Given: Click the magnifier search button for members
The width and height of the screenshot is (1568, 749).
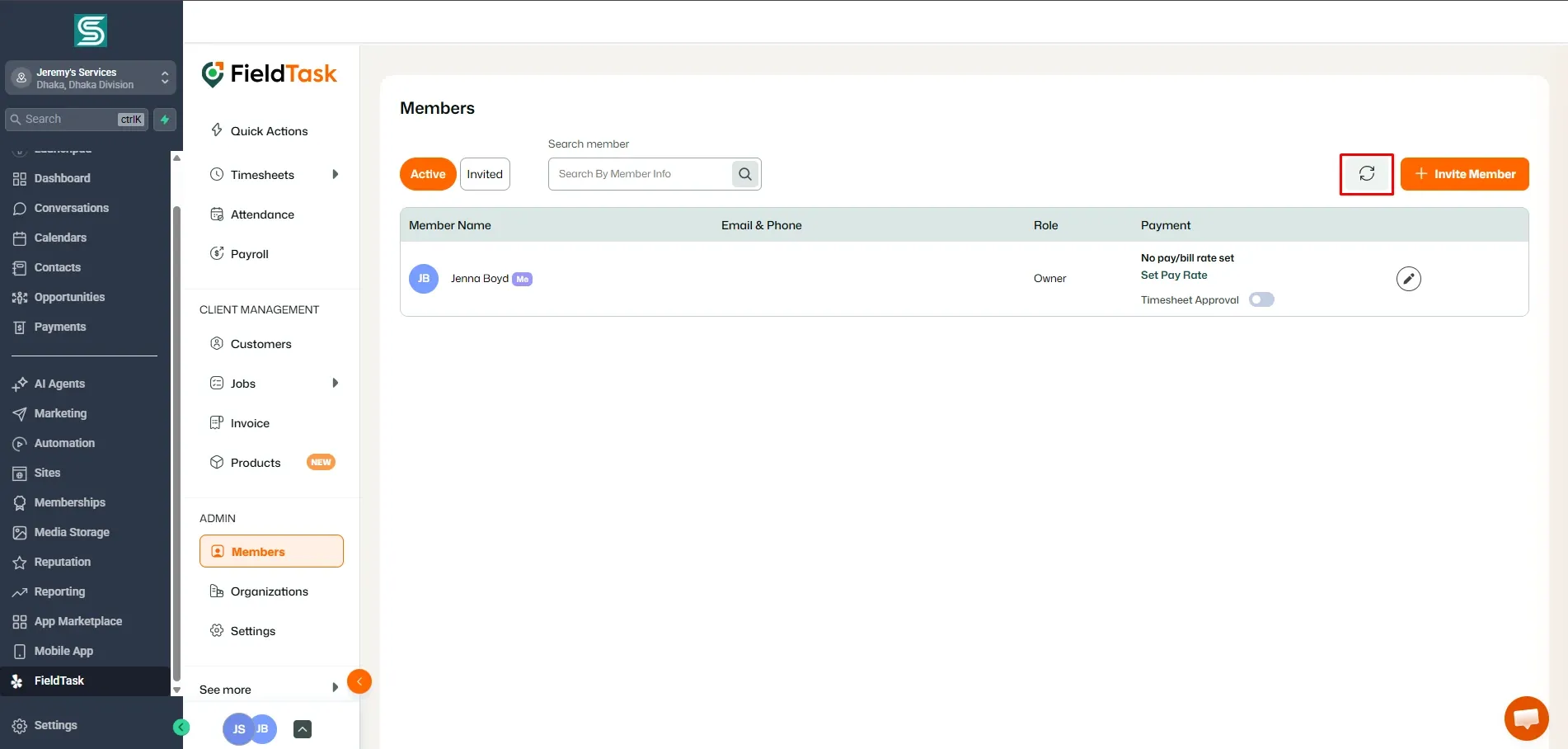Looking at the screenshot, I should point(745,174).
